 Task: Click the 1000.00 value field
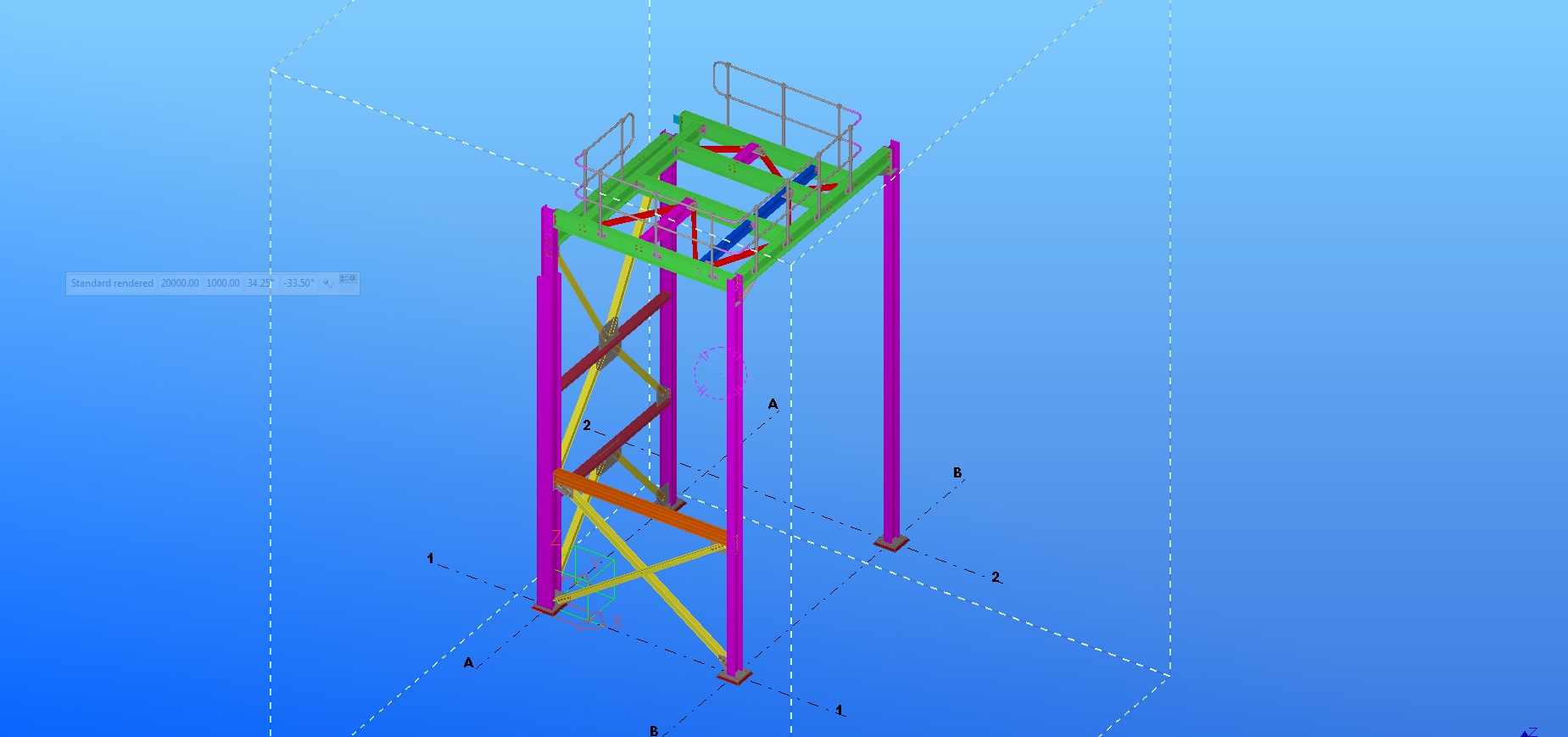point(223,283)
